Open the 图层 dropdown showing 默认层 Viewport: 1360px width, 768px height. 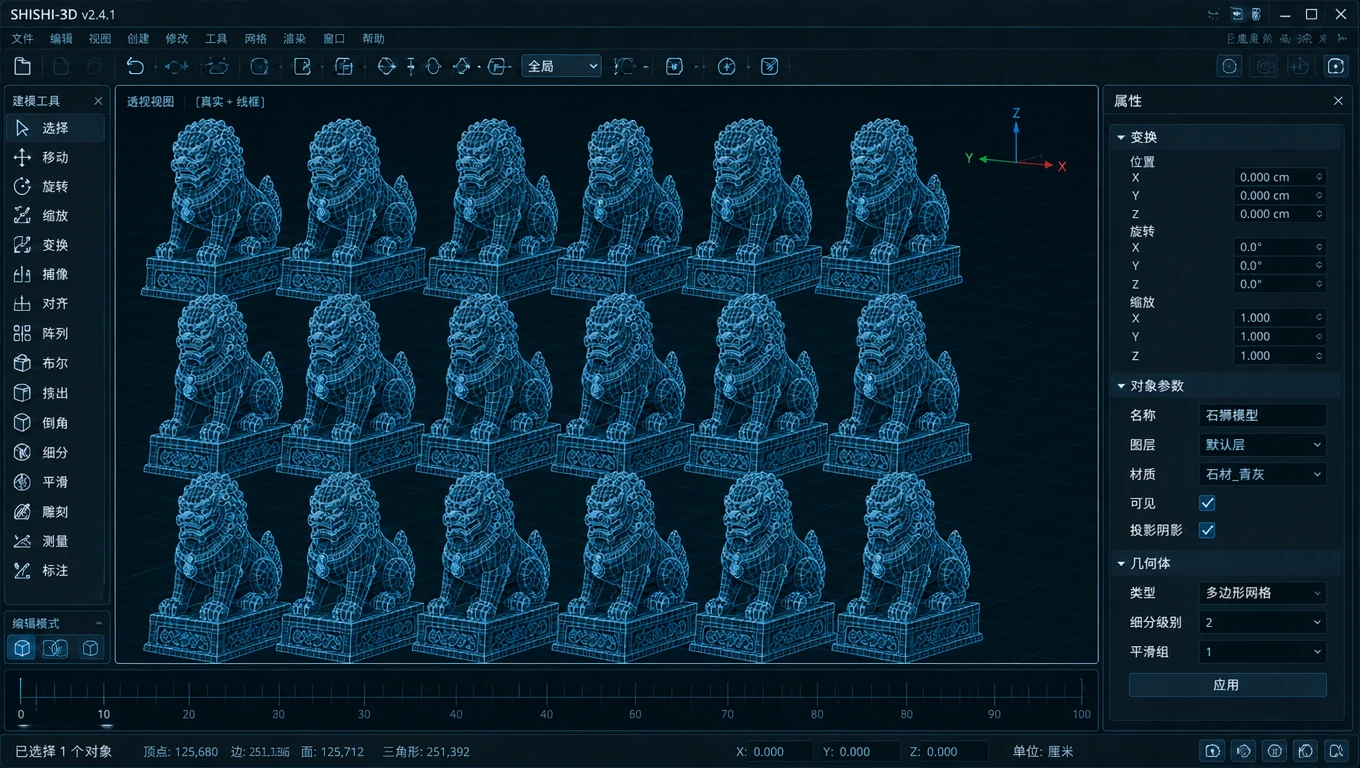coord(1263,445)
